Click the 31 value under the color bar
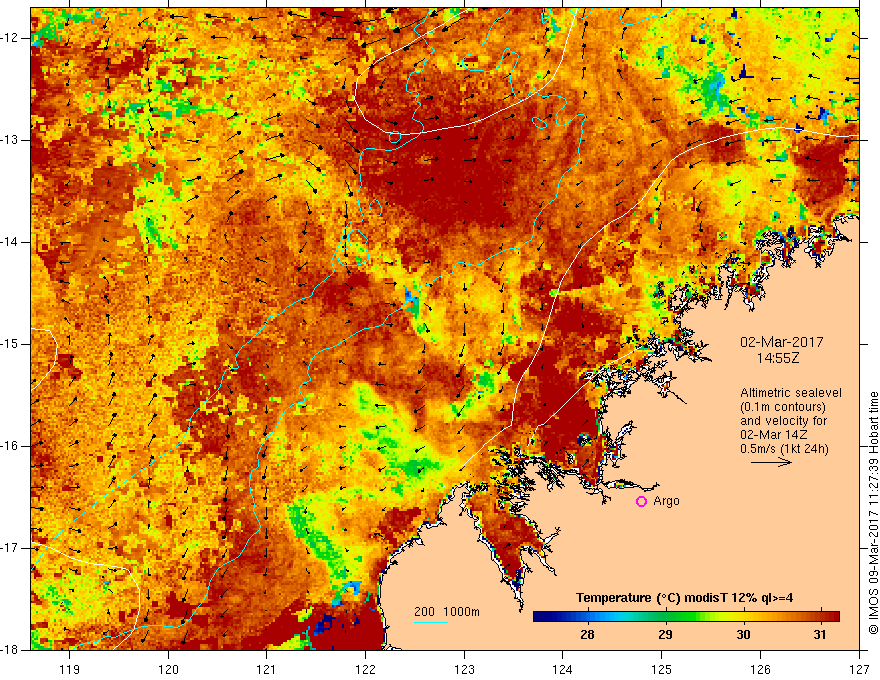The image size is (880, 680). tap(820, 635)
